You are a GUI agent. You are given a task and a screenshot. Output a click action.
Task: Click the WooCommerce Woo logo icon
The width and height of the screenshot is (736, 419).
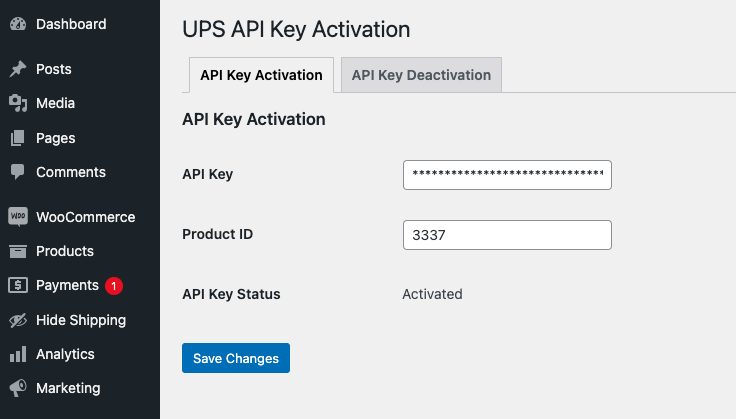18,217
